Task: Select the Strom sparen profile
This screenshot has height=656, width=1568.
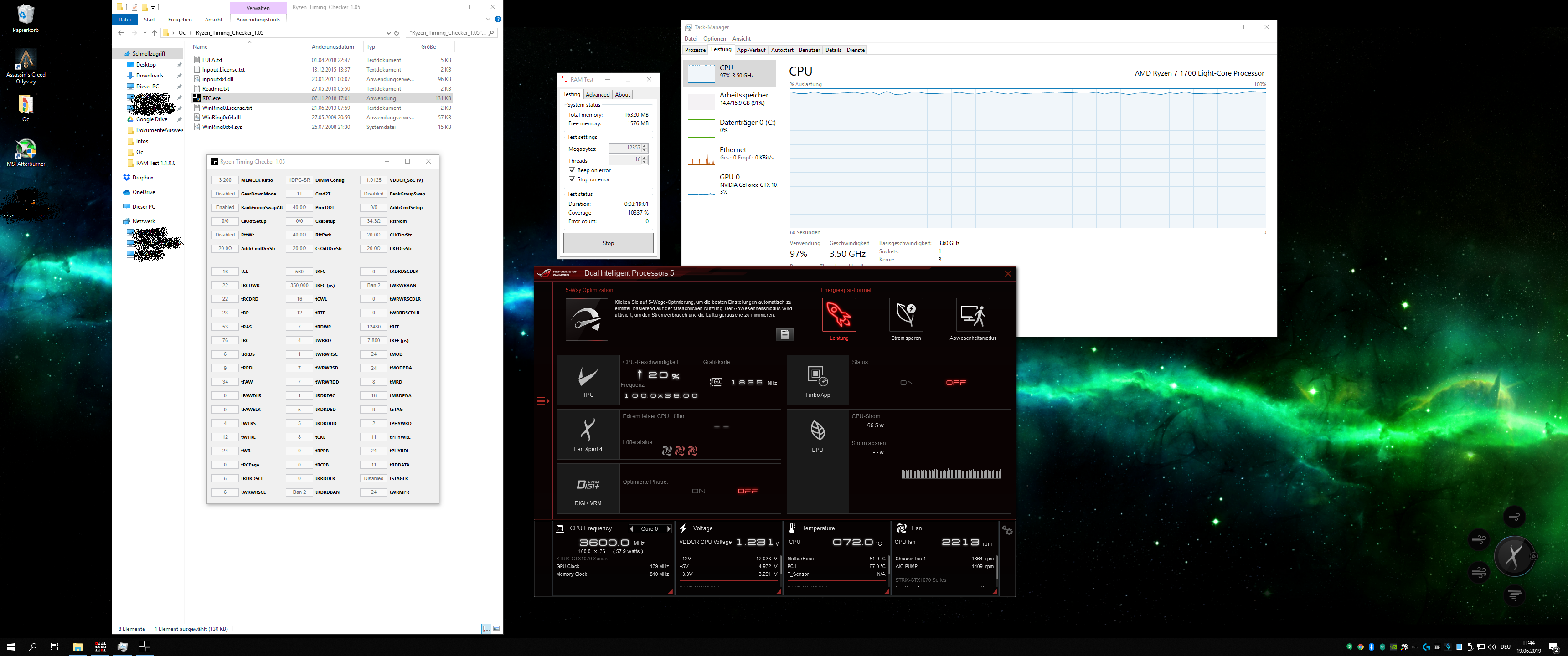Action: (x=906, y=315)
